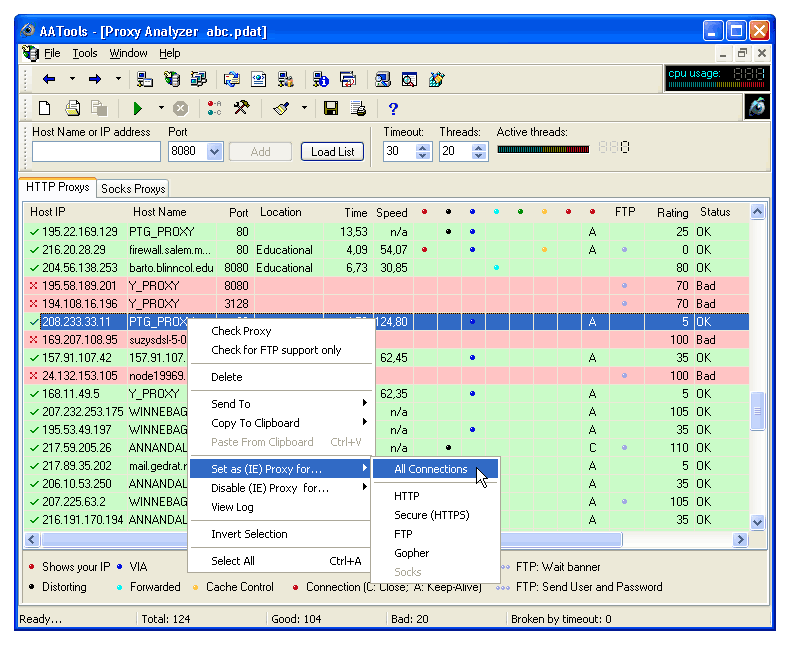
Task: Click the blue forward arrow icon
Action: (x=95, y=79)
